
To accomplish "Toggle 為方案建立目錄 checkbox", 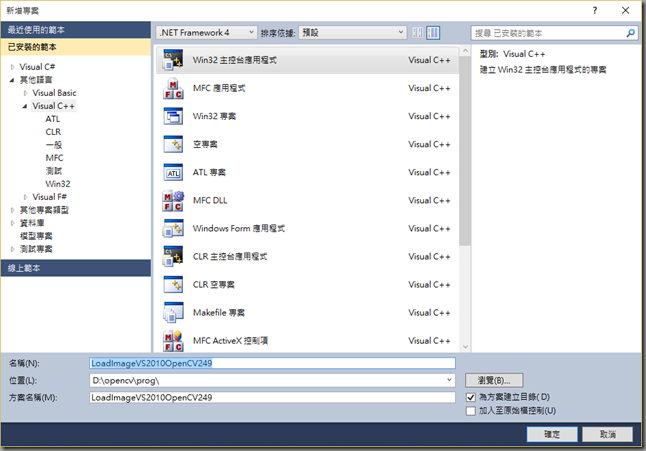I will click(x=470, y=397).
